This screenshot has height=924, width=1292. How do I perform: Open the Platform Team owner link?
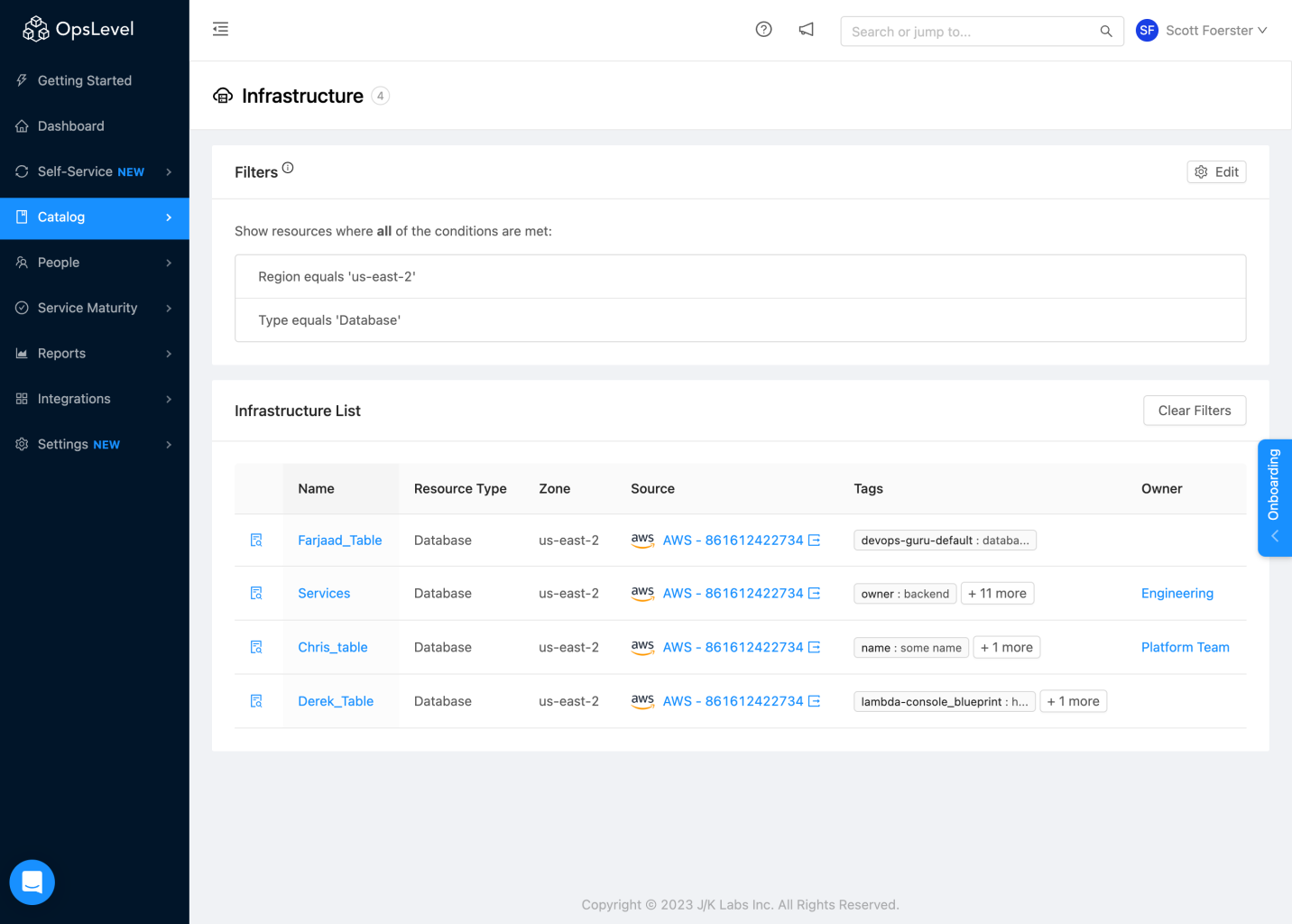point(1186,647)
